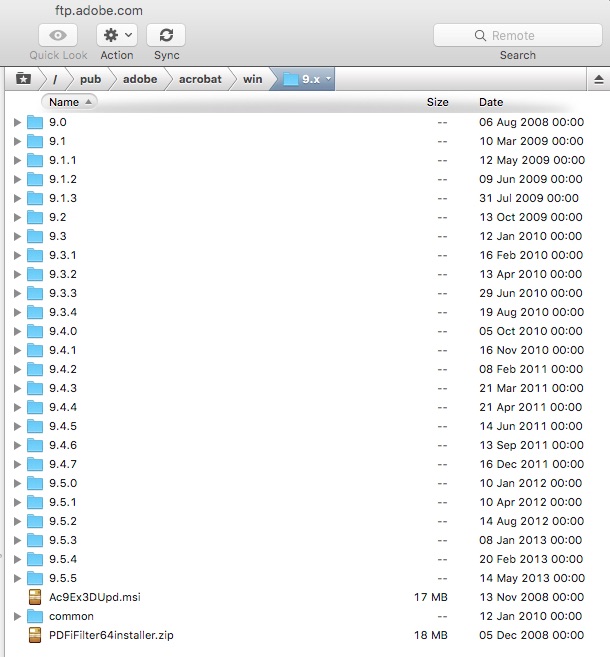Screen dimensions: 610x657
Task: Expand the 9.1.1 folder triangle
Action: [17, 160]
